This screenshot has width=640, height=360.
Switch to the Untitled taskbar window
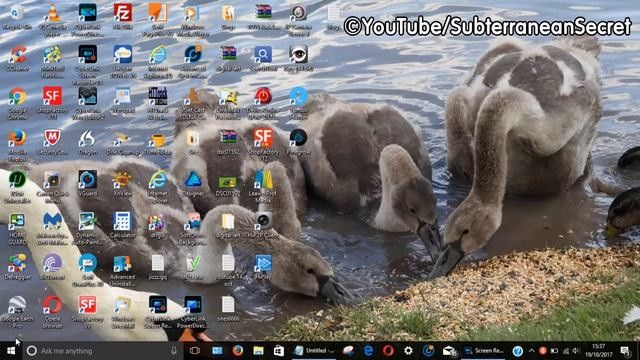click(x=315, y=351)
